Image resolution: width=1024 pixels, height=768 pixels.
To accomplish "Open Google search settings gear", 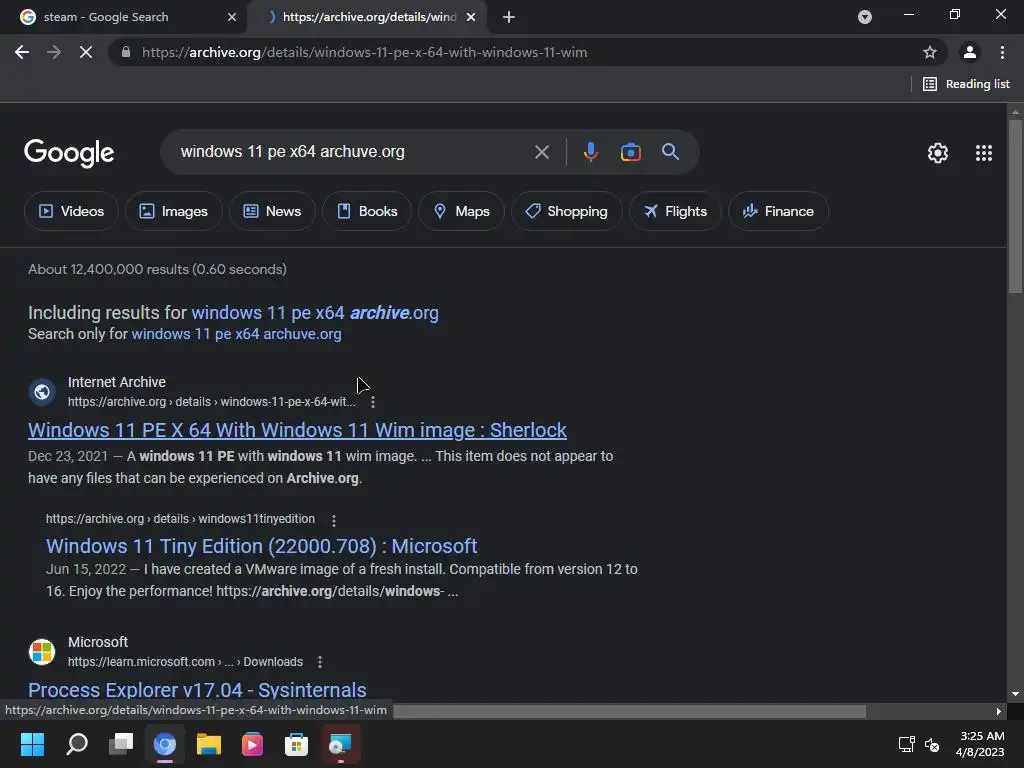I will 938,153.
